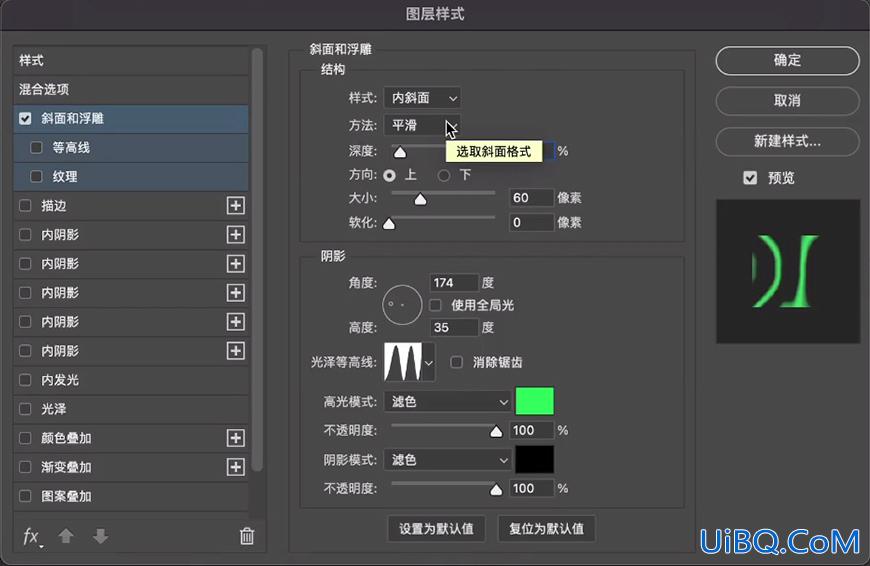Image resolution: width=870 pixels, height=566 pixels.
Task: Click the 深度 slider handle
Action: click(399, 152)
